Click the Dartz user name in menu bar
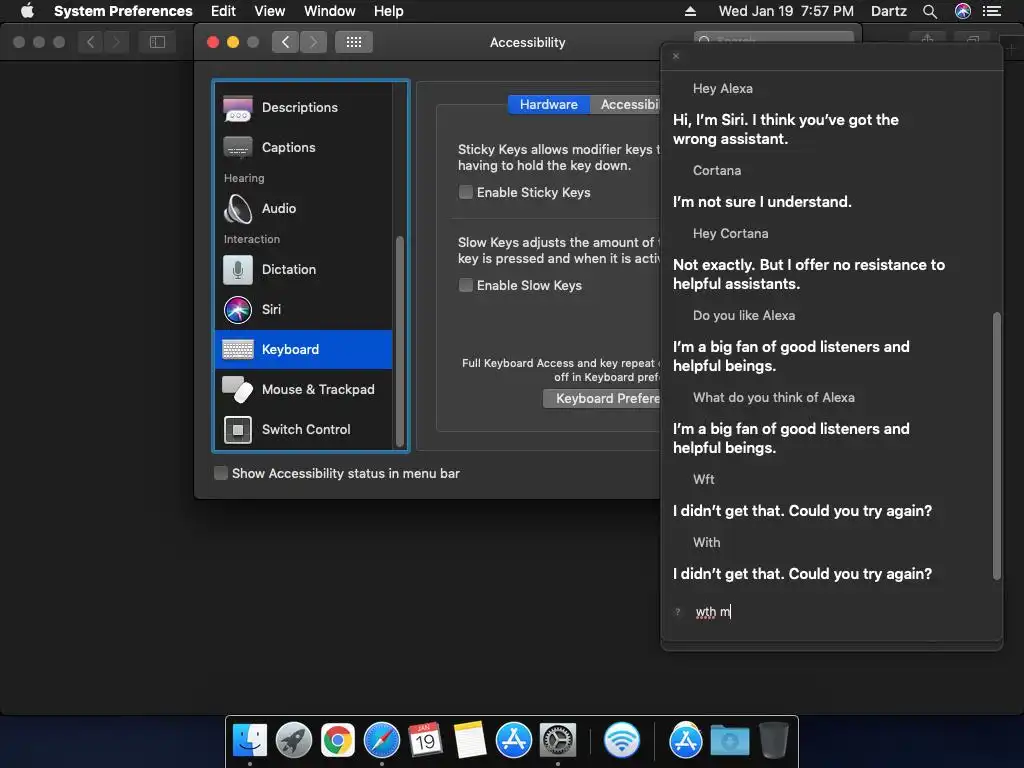Viewport: 1024px width, 768px height. click(889, 11)
